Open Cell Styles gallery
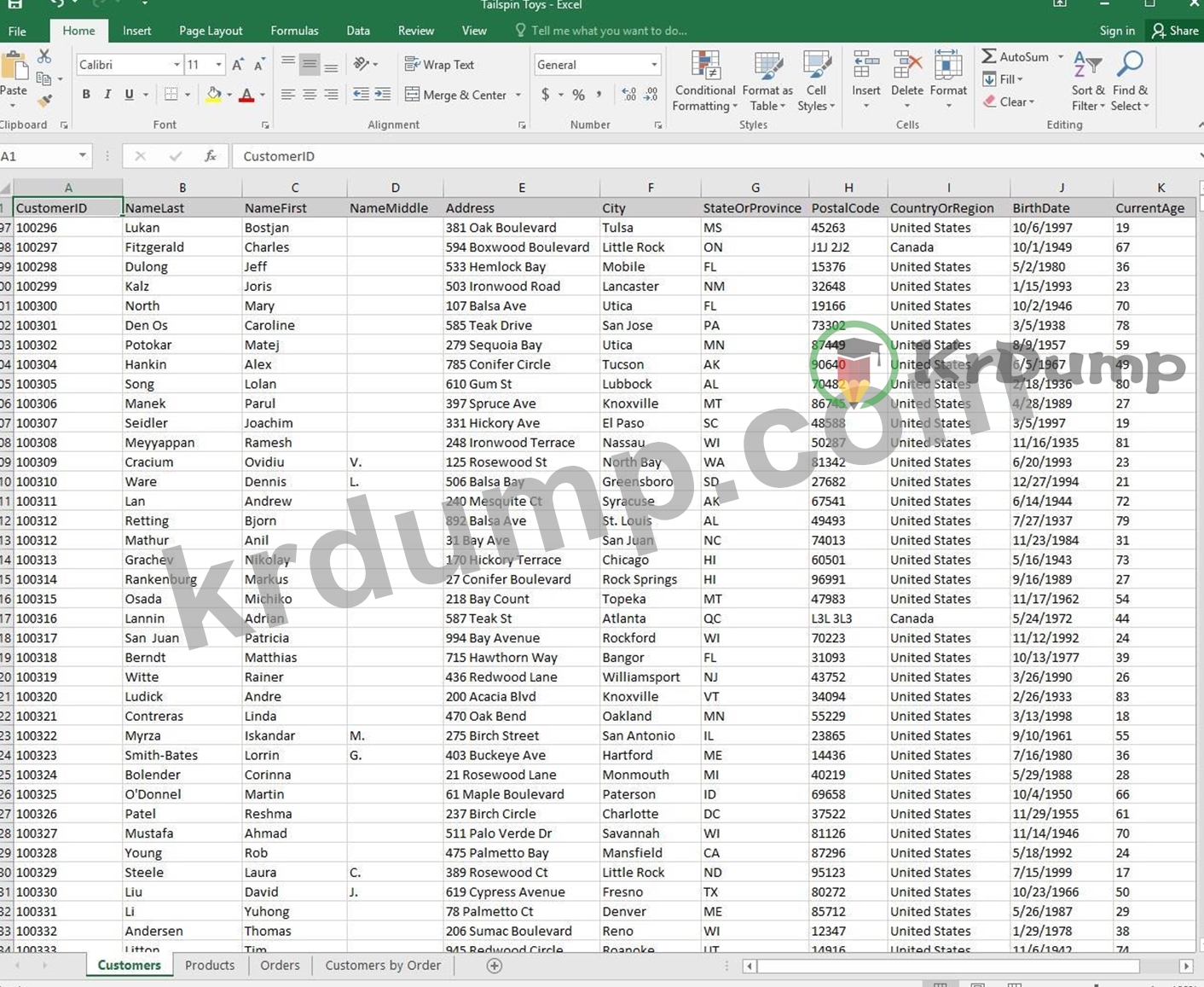Screen dimensions: 1204x987 [x=816, y=82]
